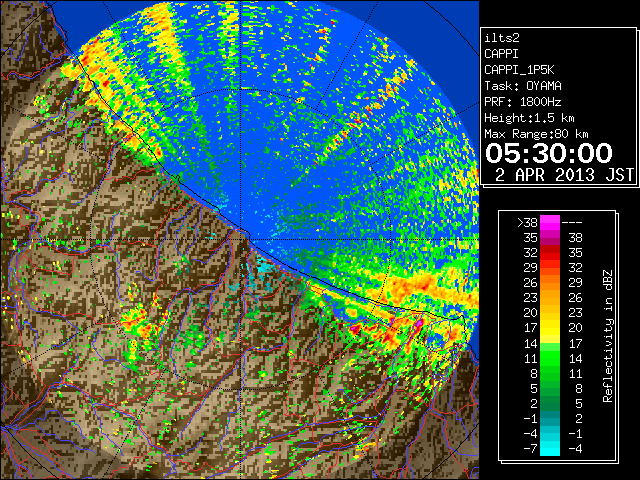Click the green 8 dBZ legend swatch
Image resolution: width=640 pixels, height=480 pixels.
point(550,373)
